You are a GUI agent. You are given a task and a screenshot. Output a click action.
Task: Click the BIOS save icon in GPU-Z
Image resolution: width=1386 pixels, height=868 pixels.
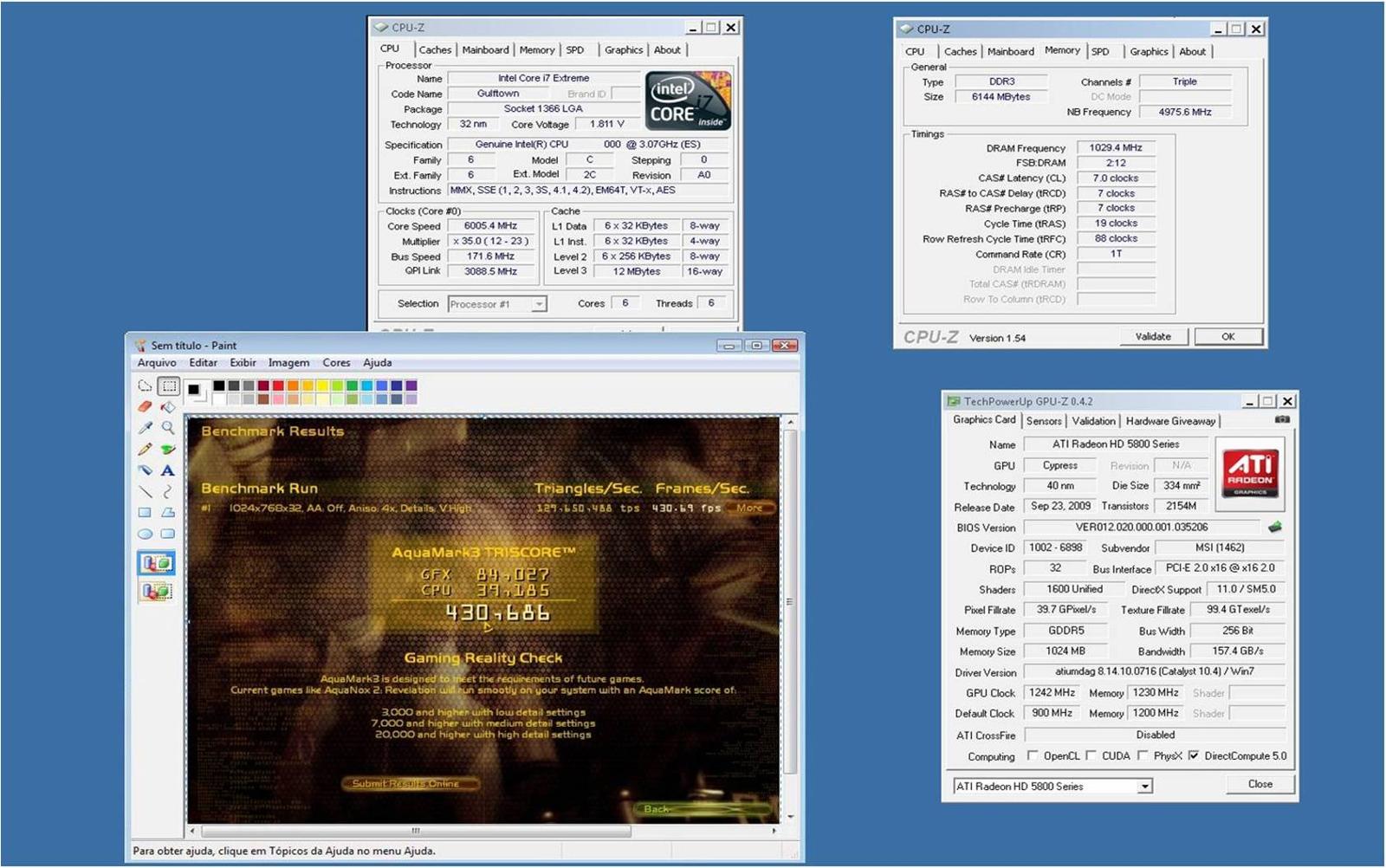click(1275, 527)
